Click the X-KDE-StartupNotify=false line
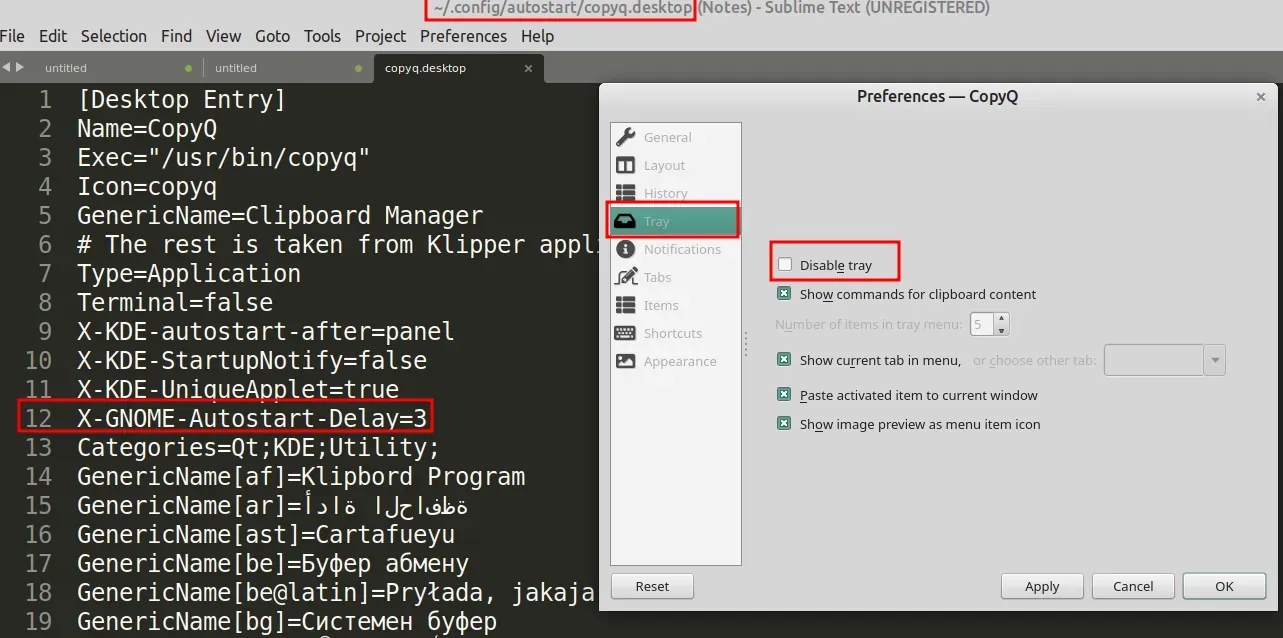 click(x=252, y=360)
